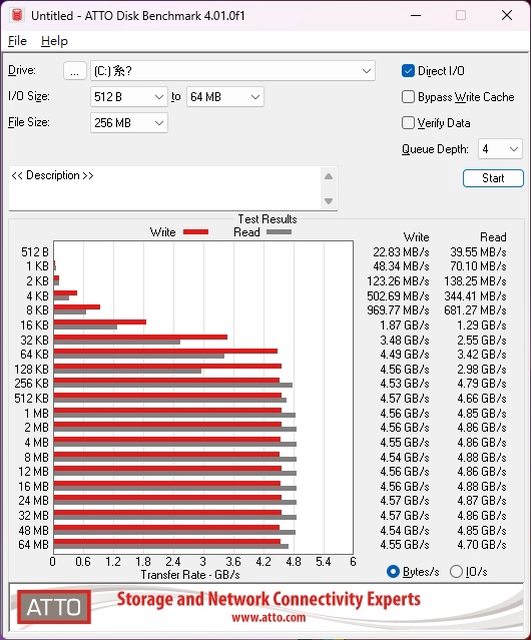Enable the Verify Data checkbox
Viewport: 531px width, 640px height.
point(408,123)
